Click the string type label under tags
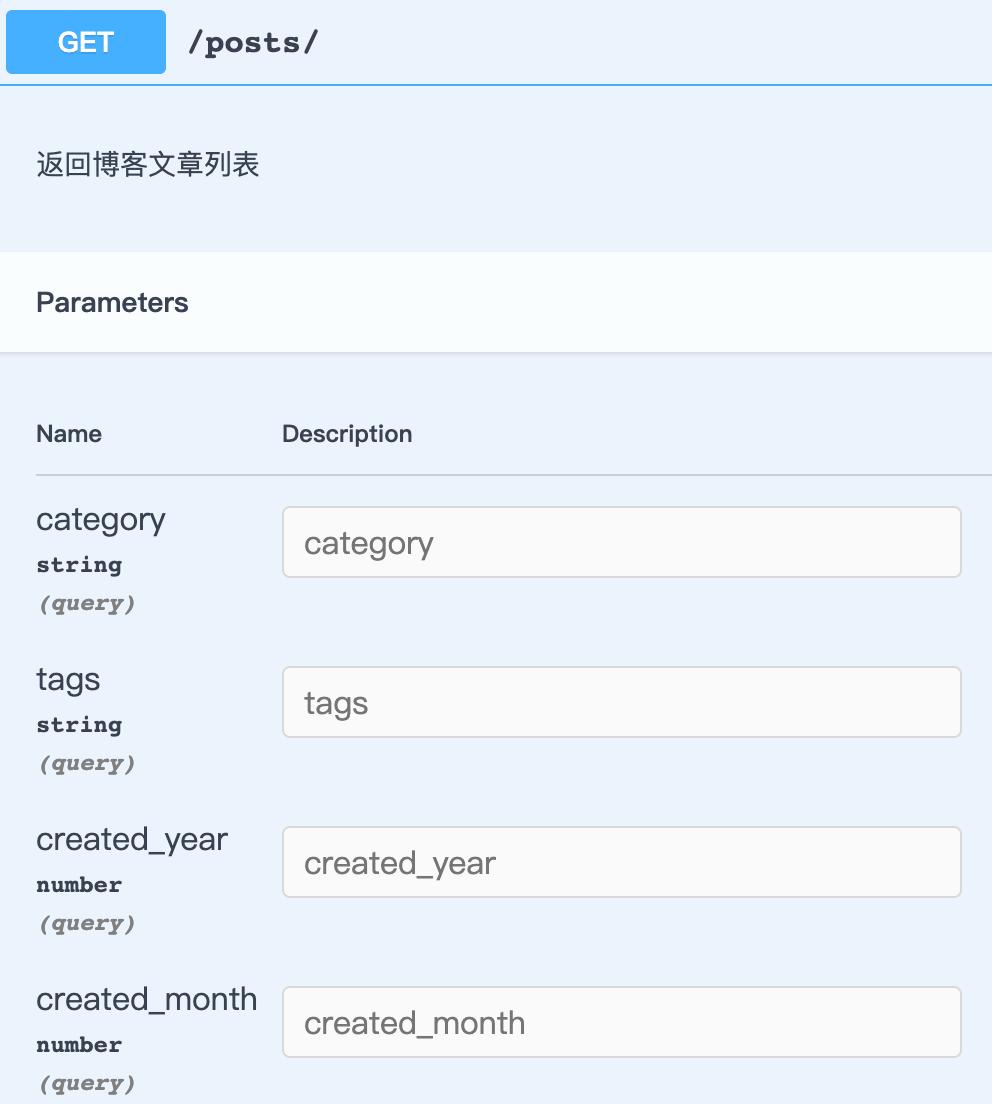 (78, 725)
